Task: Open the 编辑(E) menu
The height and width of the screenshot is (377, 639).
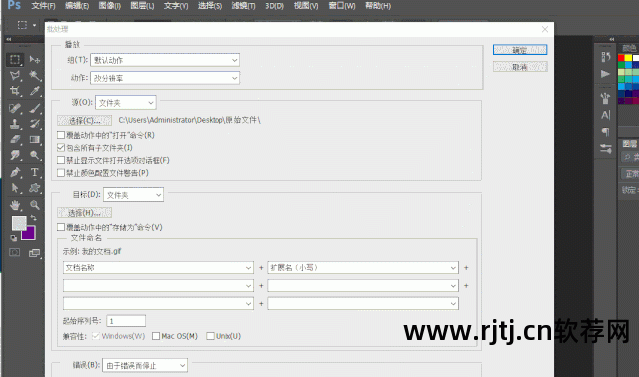Action: [77, 6]
